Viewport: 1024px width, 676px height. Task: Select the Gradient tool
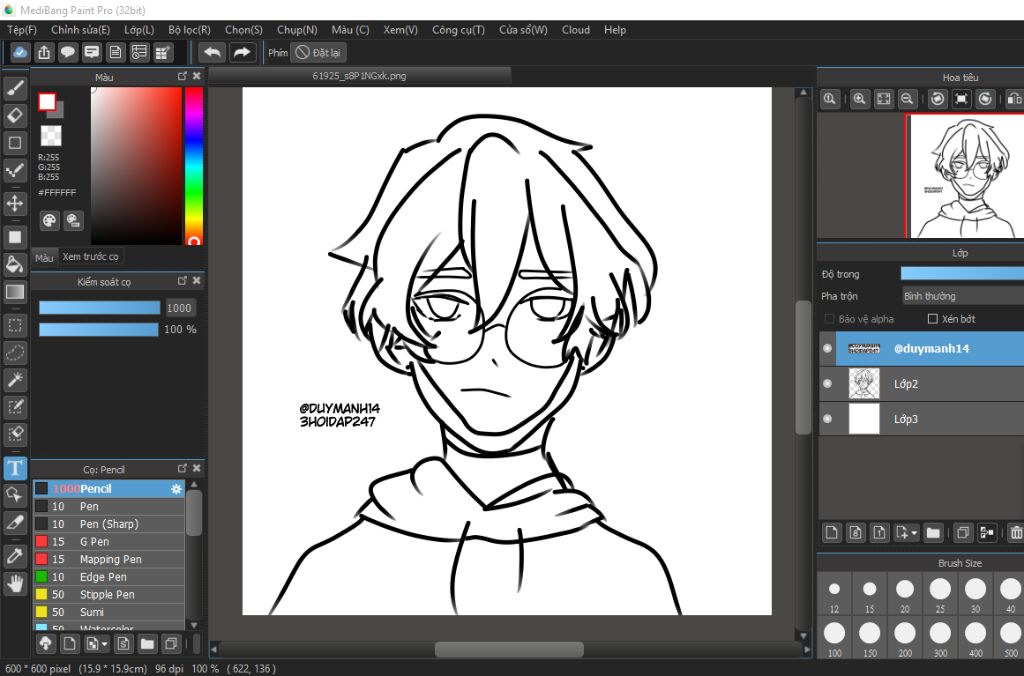pos(15,292)
